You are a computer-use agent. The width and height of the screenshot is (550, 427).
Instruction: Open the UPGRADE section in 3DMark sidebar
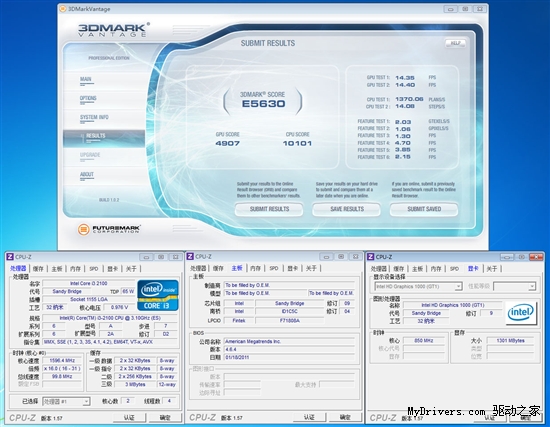[x=90, y=155]
